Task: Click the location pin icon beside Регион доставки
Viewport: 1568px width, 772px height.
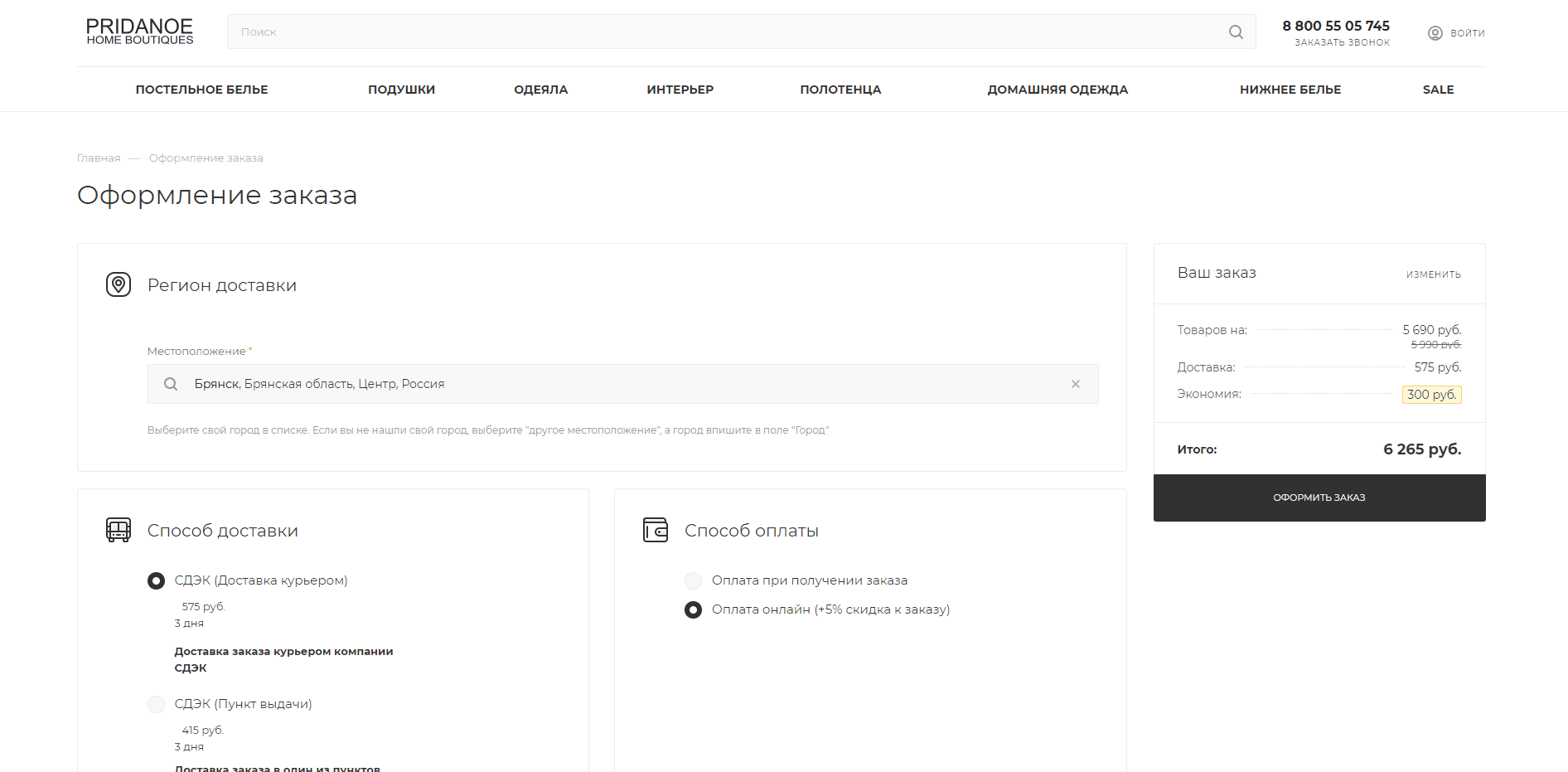Action: 119,284
